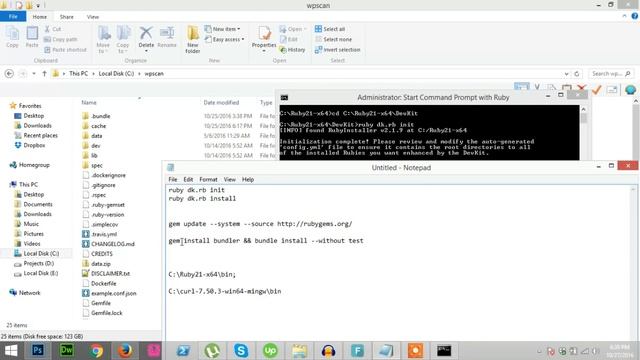Click the Rename icon in ribbon

point(167,38)
